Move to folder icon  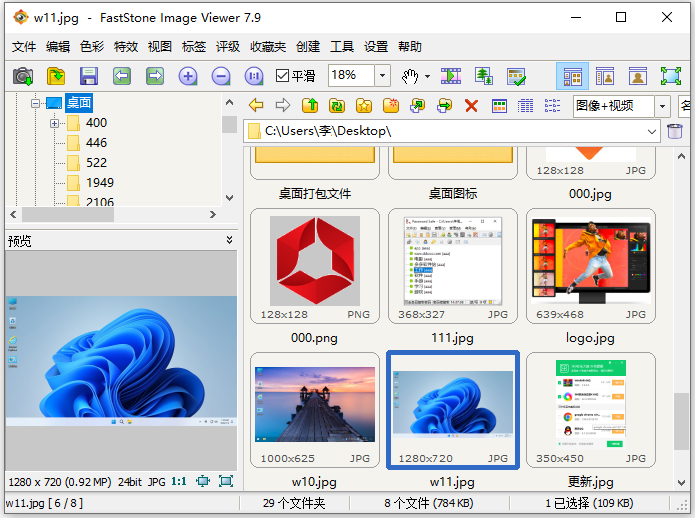pyautogui.click(x=445, y=105)
